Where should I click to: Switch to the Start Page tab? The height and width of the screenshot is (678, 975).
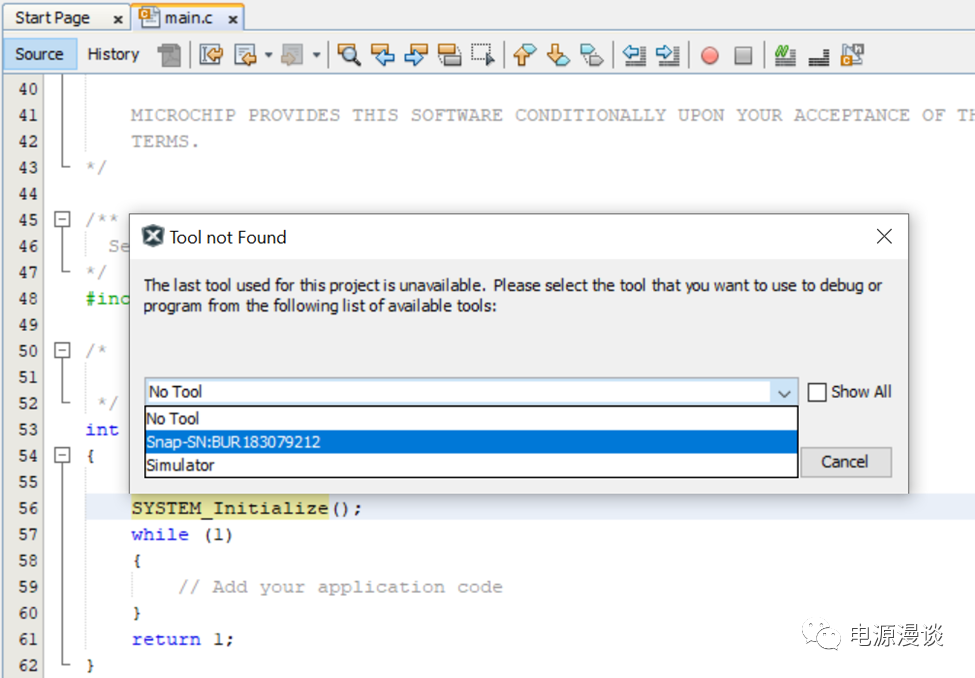coord(53,18)
